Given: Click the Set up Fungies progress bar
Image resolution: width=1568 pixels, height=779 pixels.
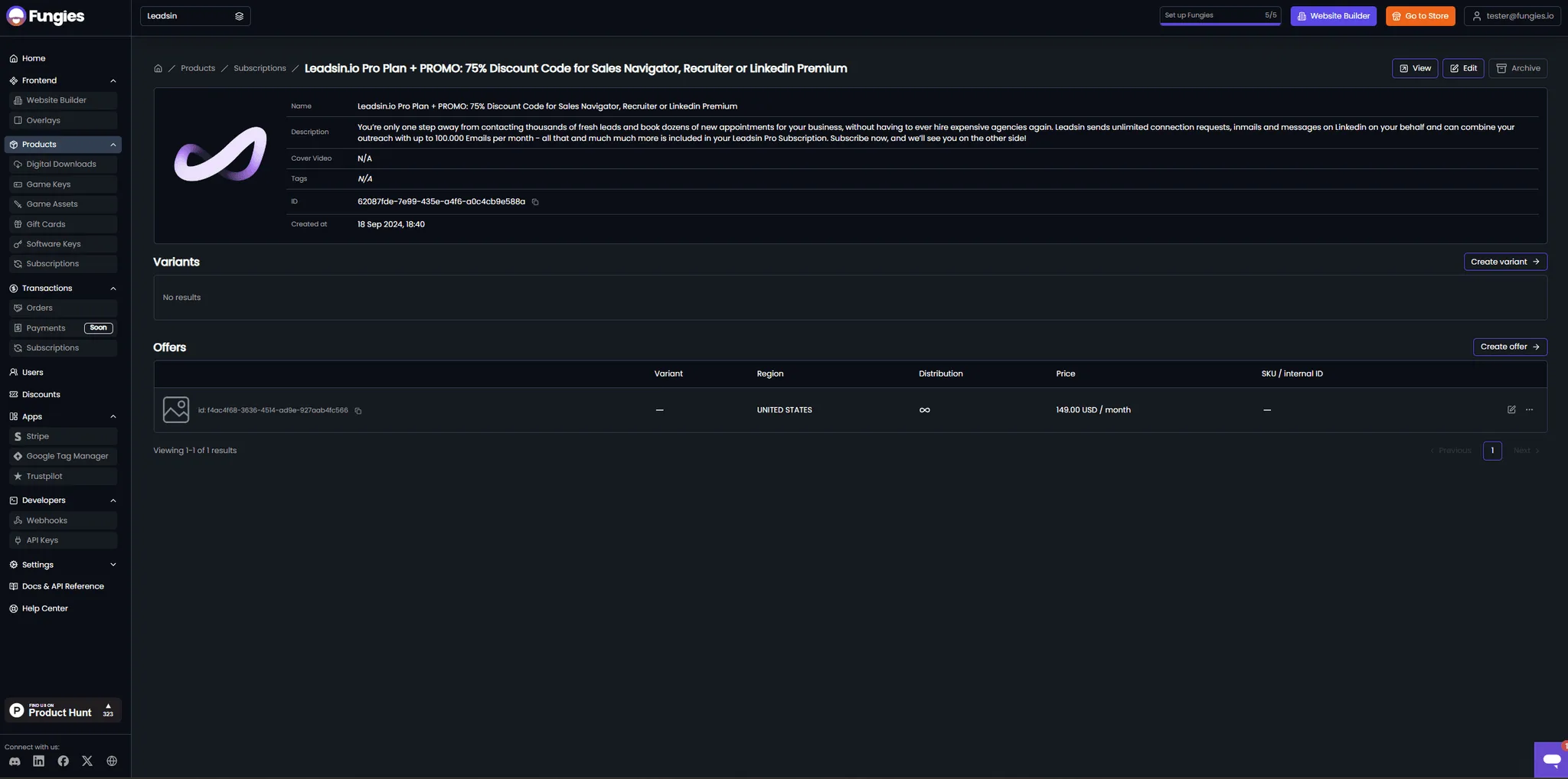Looking at the screenshot, I should point(1220,16).
